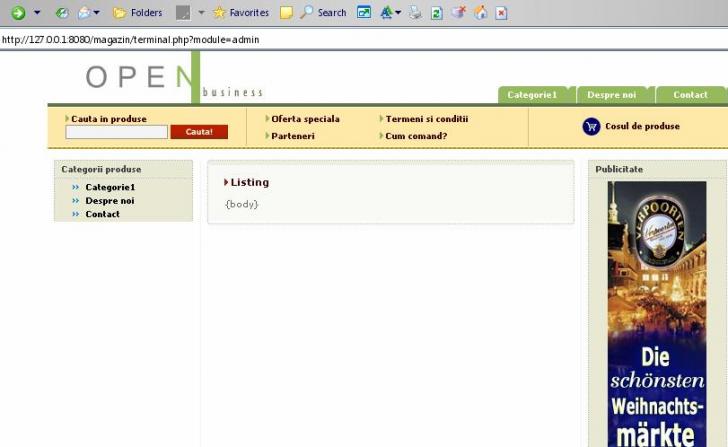
Task: Select the Contact tab at top
Action: (690, 95)
